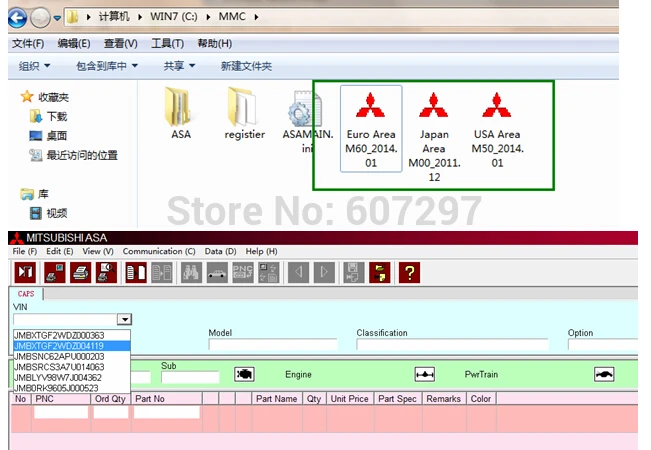Click the binoculars search icon
Image resolution: width=651 pixels, height=450 pixels.
[x=191, y=272]
